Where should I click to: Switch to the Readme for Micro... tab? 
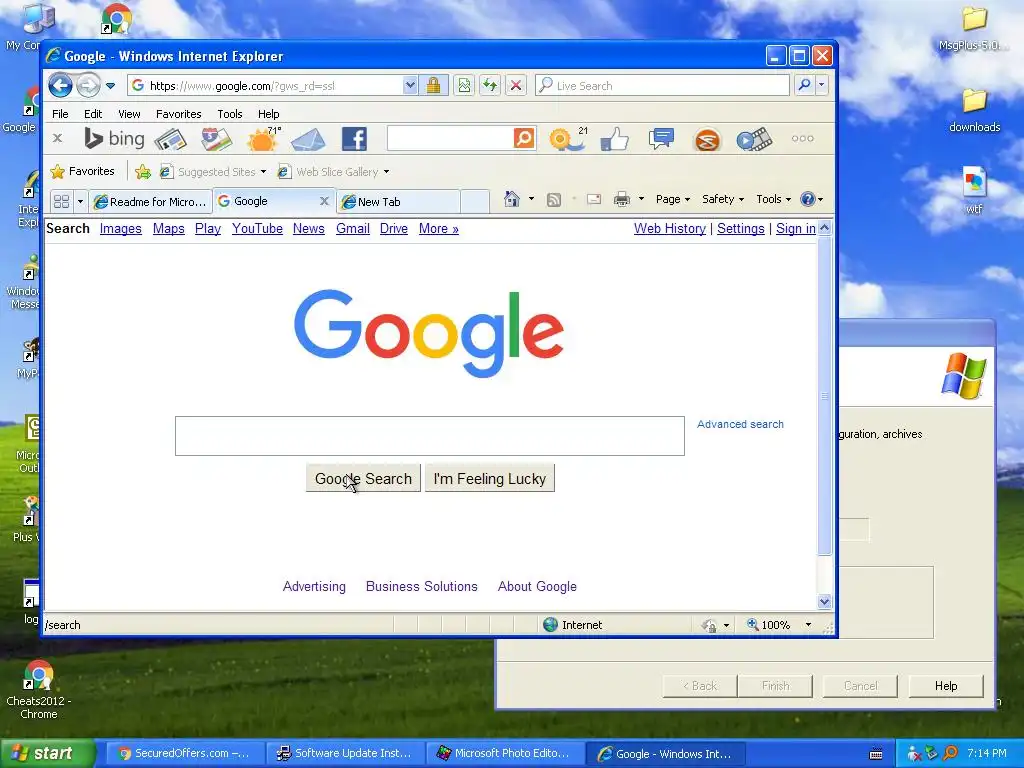click(x=151, y=202)
